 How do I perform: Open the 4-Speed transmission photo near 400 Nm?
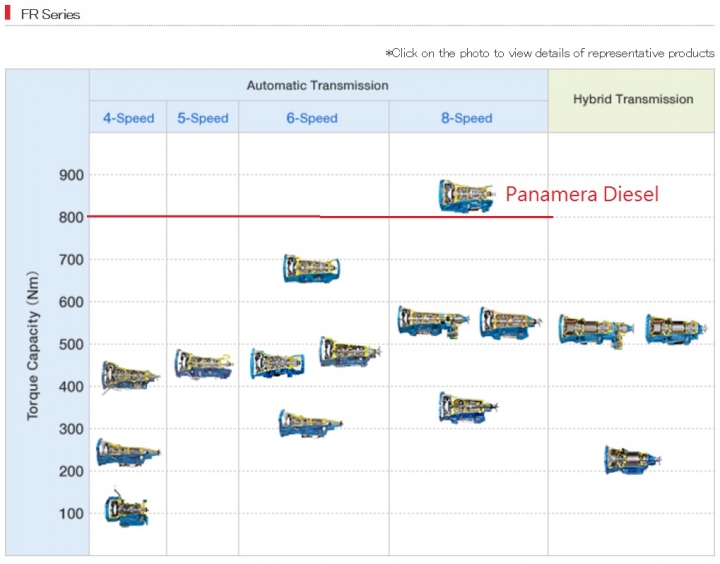[x=130, y=376]
